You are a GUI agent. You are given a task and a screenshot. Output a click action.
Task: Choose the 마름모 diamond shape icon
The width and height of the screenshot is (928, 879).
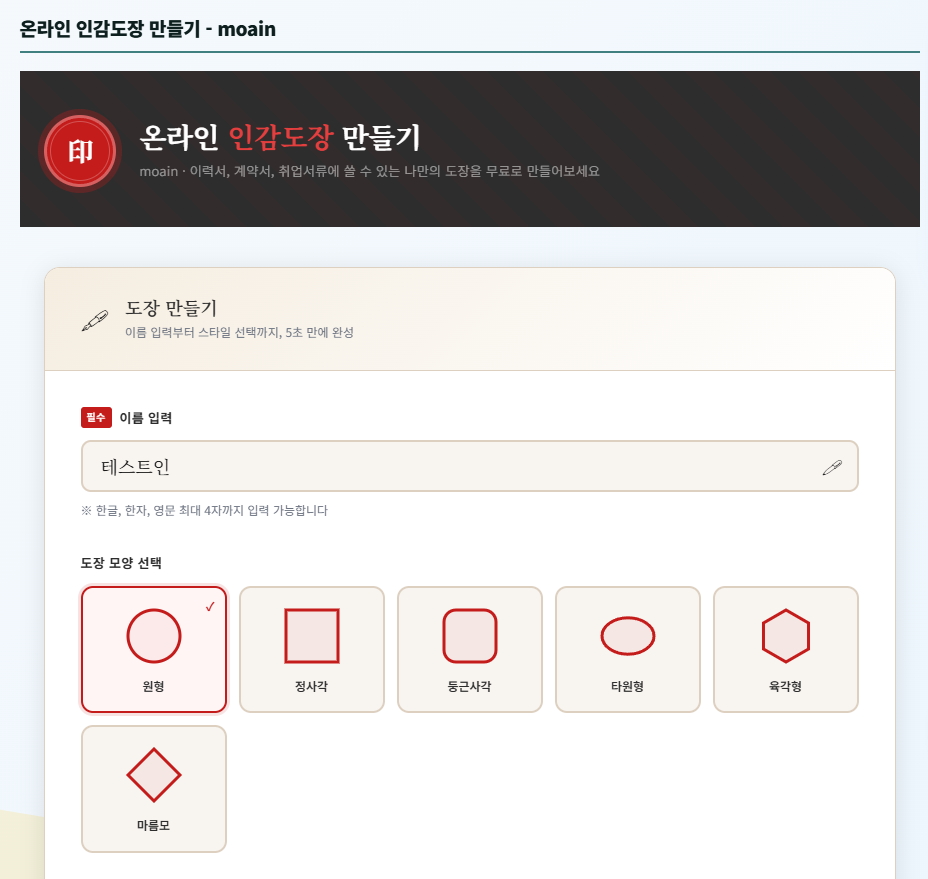click(154, 775)
